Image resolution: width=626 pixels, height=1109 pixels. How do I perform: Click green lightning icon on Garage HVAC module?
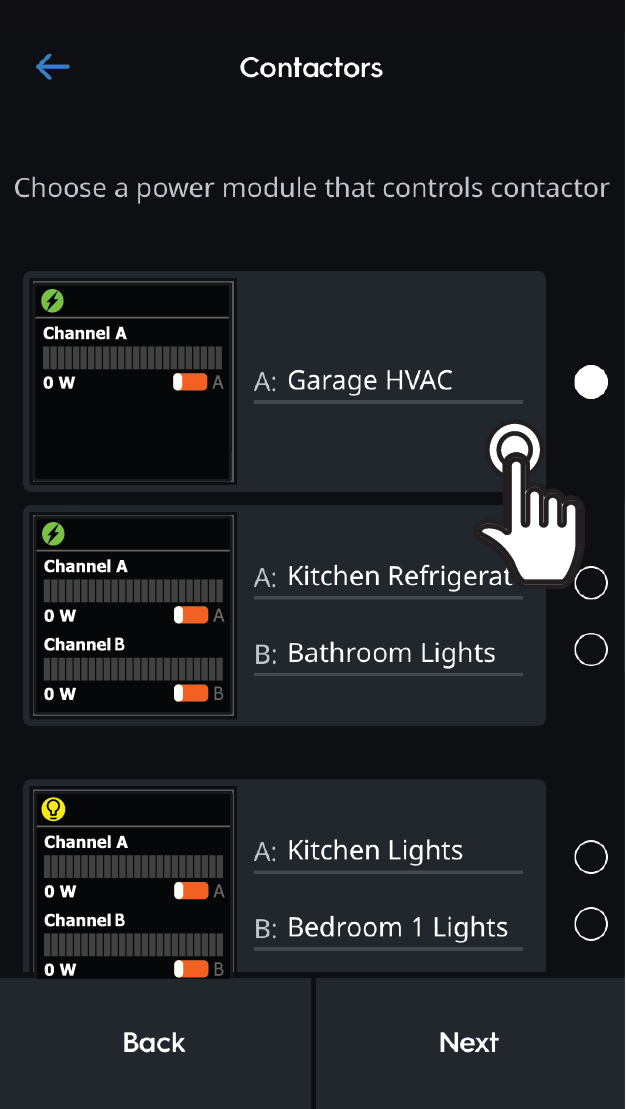click(53, 299)
